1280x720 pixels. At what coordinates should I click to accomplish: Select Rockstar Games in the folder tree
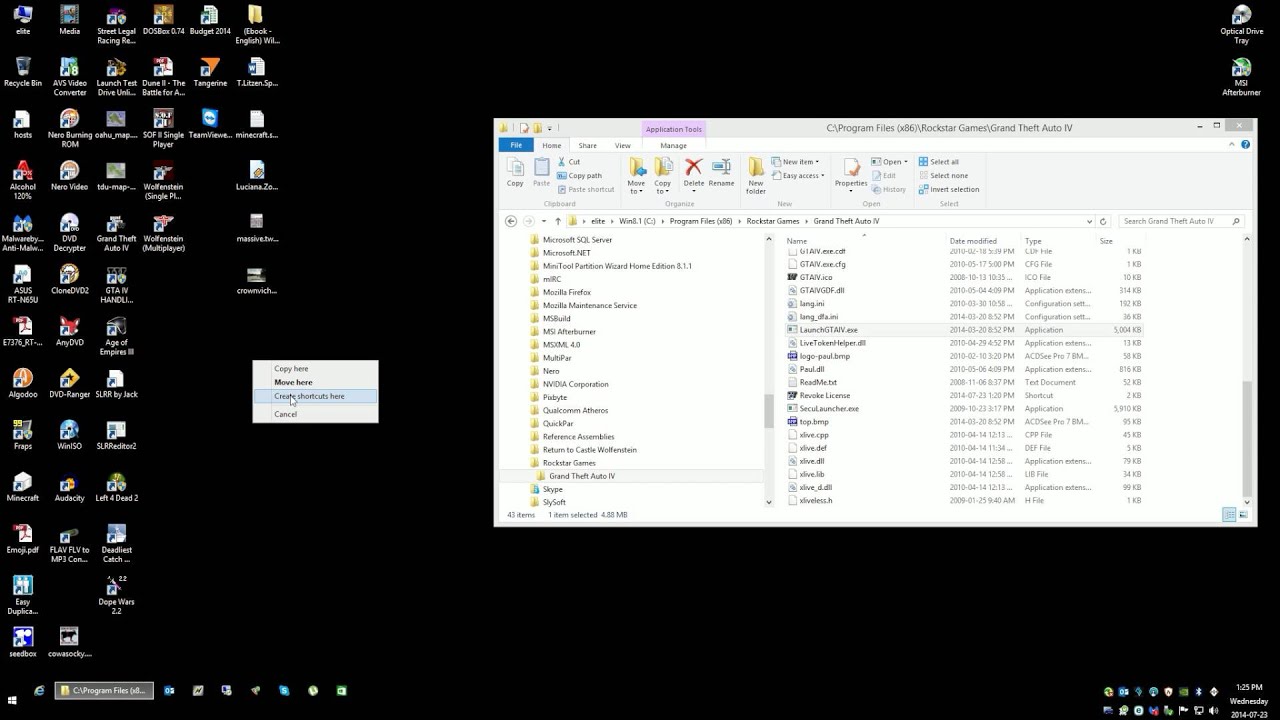point(568,463)
